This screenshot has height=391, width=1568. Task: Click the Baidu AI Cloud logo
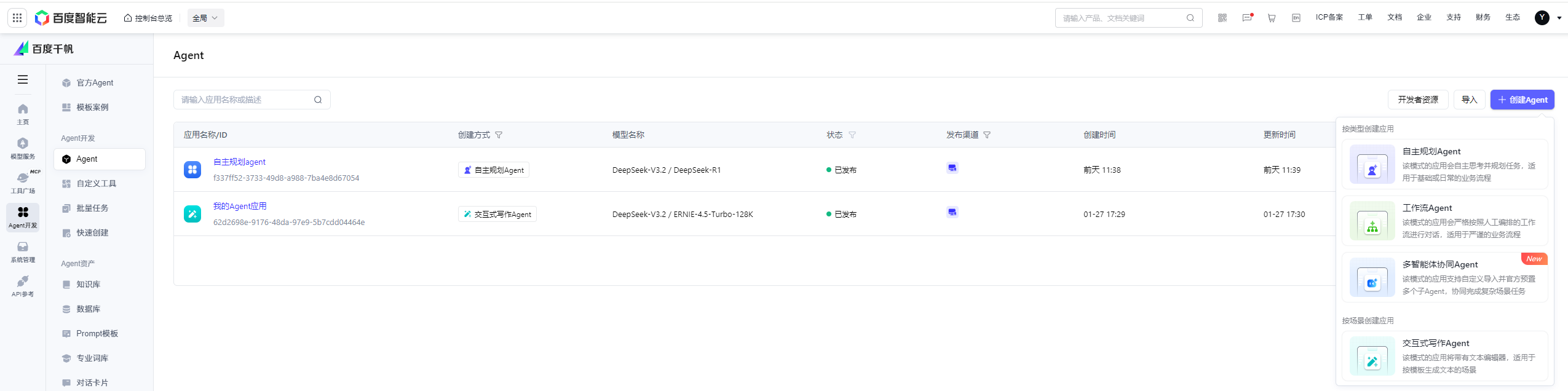point(71,18)
